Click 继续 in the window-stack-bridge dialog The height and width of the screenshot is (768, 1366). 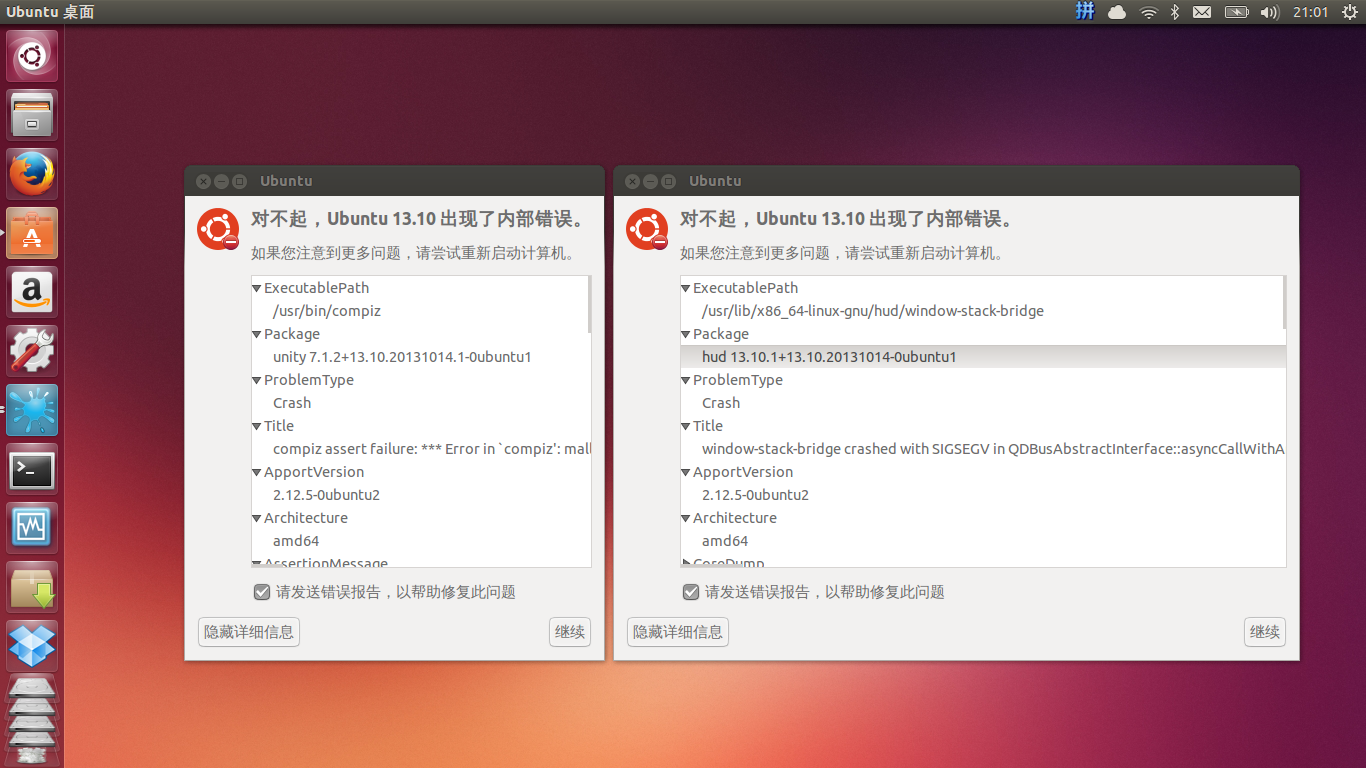coord(1265,632)
